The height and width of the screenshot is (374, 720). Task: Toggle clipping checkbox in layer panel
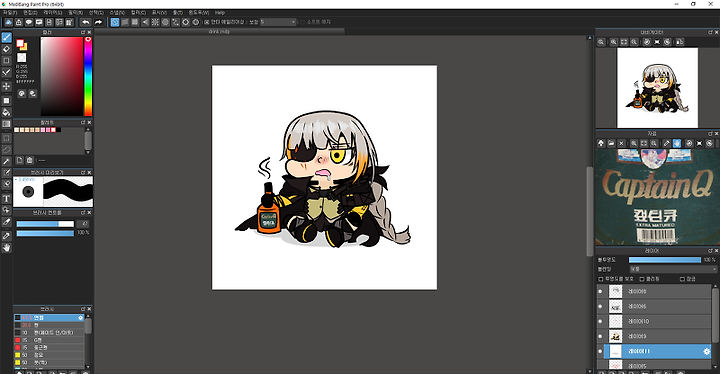coord(642,279)
